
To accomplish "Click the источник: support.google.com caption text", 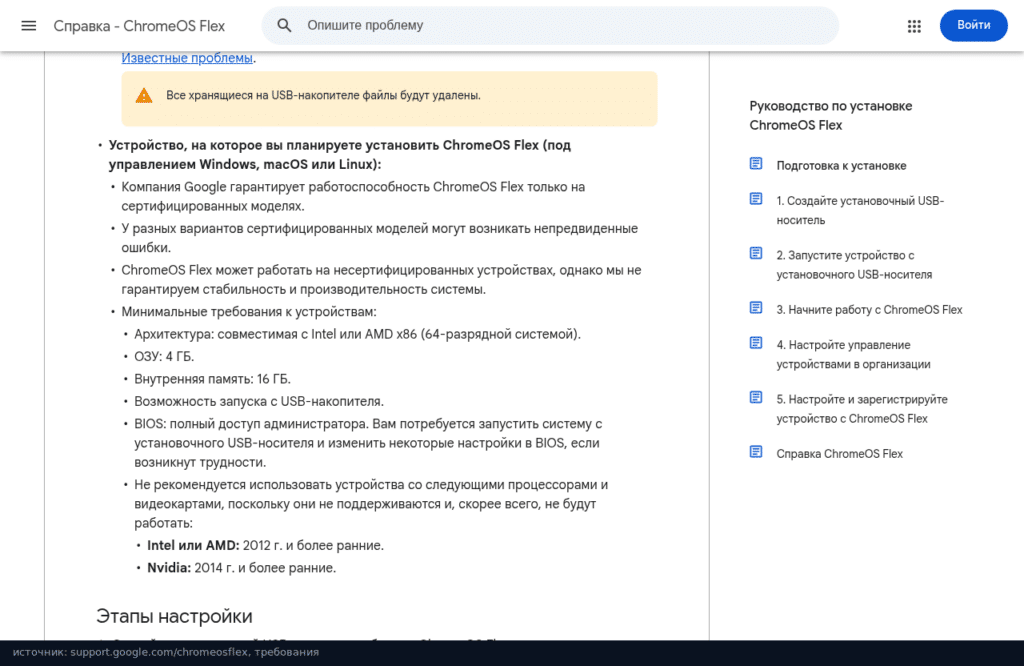I will [x=166, y=652].
